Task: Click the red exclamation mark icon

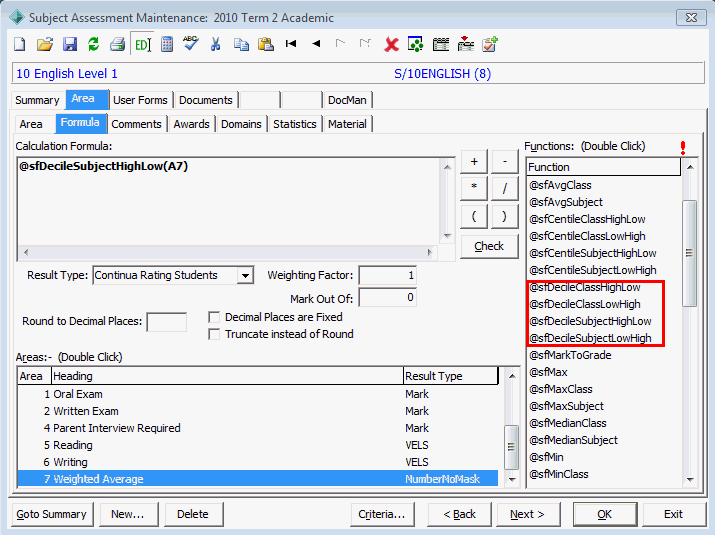Action: (x=683, y=147)
